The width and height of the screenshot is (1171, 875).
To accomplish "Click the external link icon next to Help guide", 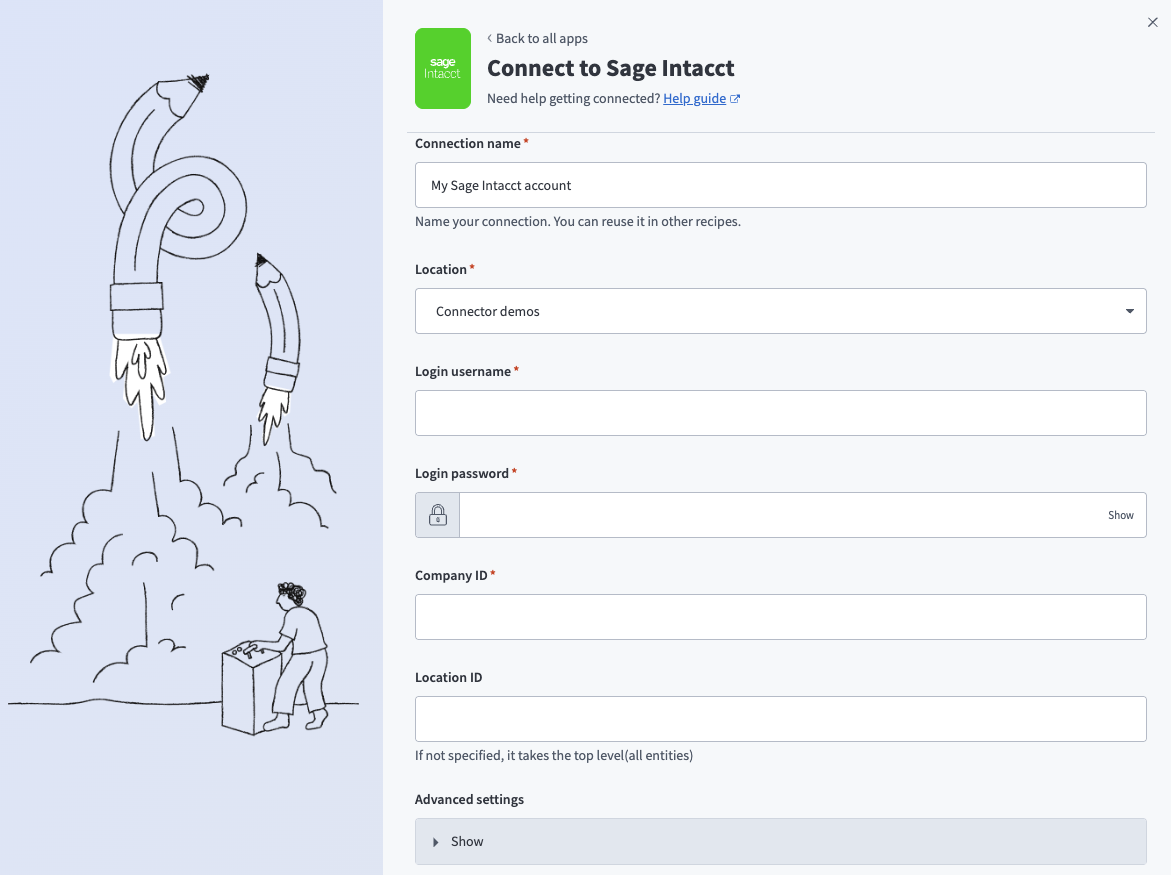I will [735, 97].
